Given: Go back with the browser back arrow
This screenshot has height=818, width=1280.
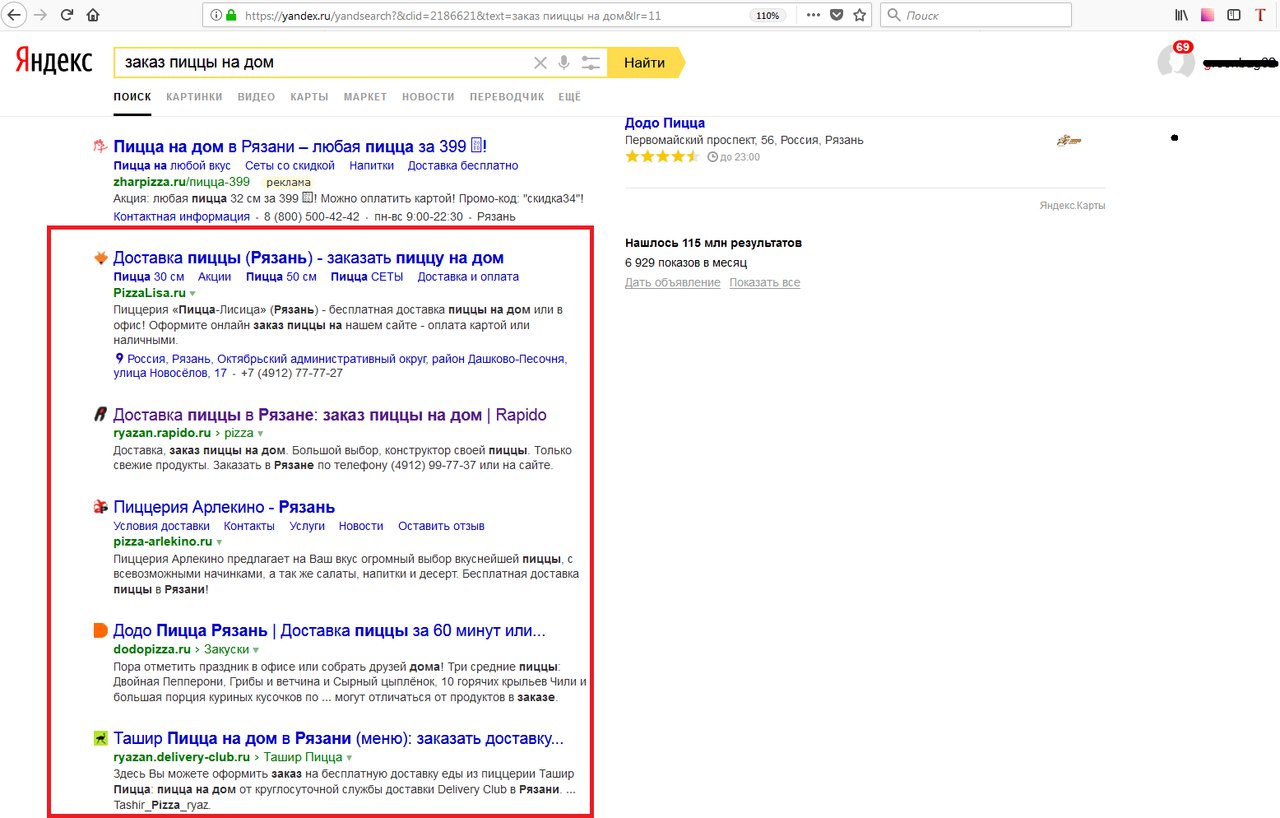Looking at the screenshot, I should click(13, 15).
